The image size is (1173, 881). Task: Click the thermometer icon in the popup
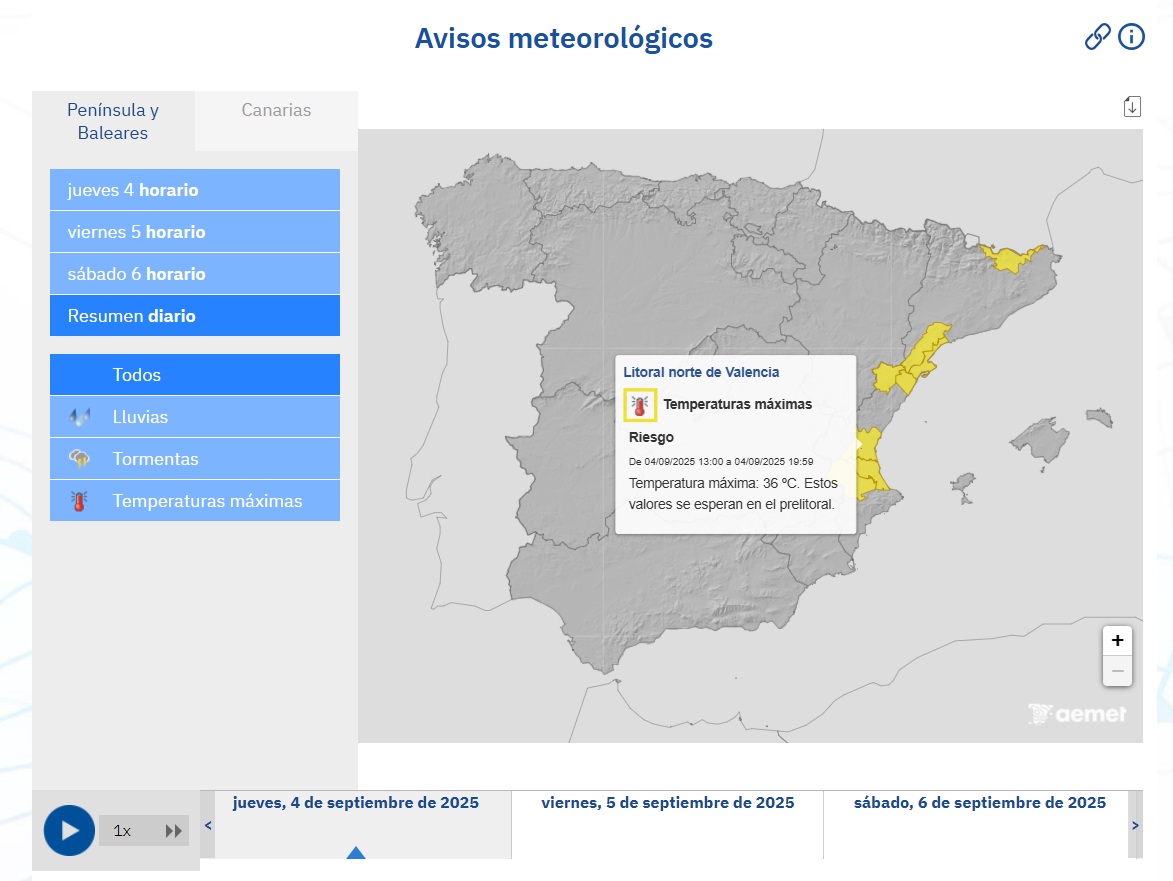click(640, 405)
